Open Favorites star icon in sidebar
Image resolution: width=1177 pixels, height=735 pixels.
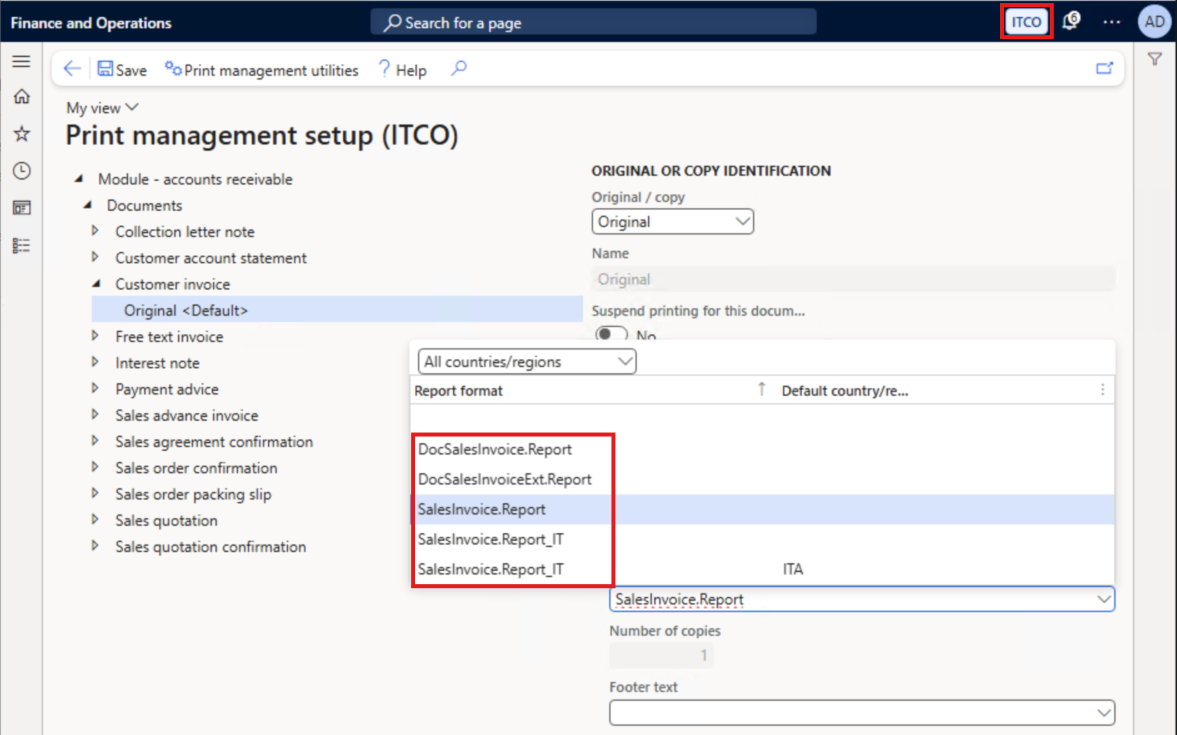21,134
